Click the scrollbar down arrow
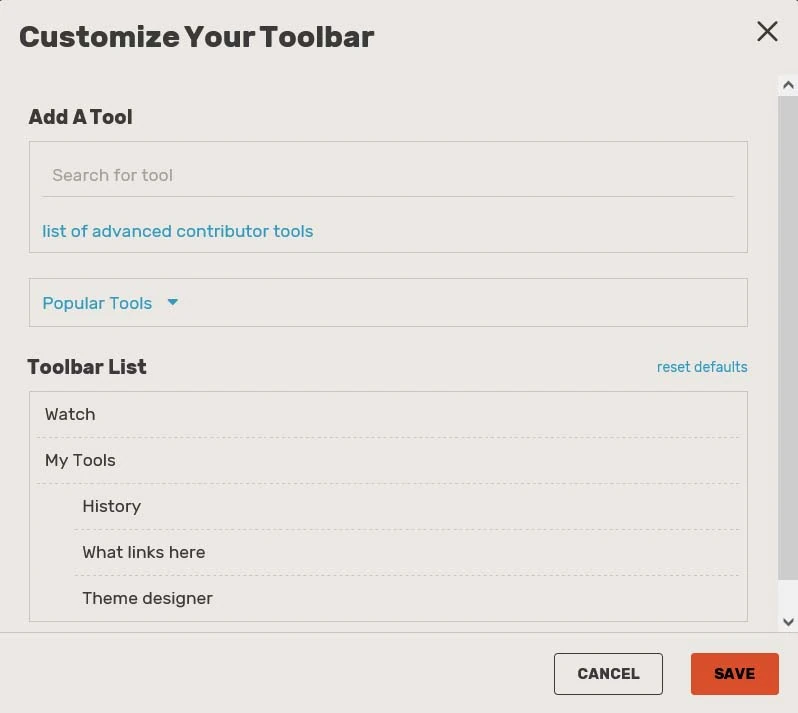This screenshot has height=713, width=798. coord(788,621)
